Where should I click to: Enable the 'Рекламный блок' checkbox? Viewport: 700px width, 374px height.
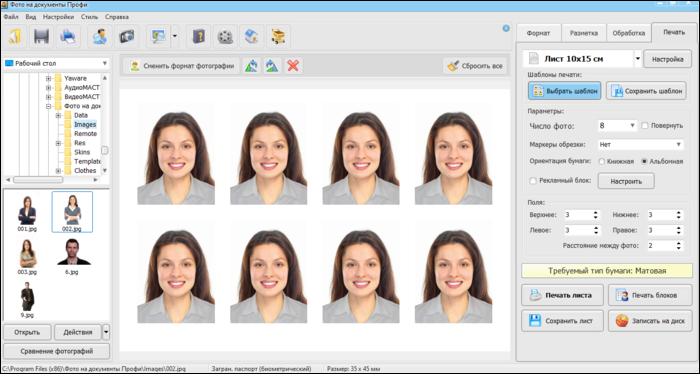point(533,181)
